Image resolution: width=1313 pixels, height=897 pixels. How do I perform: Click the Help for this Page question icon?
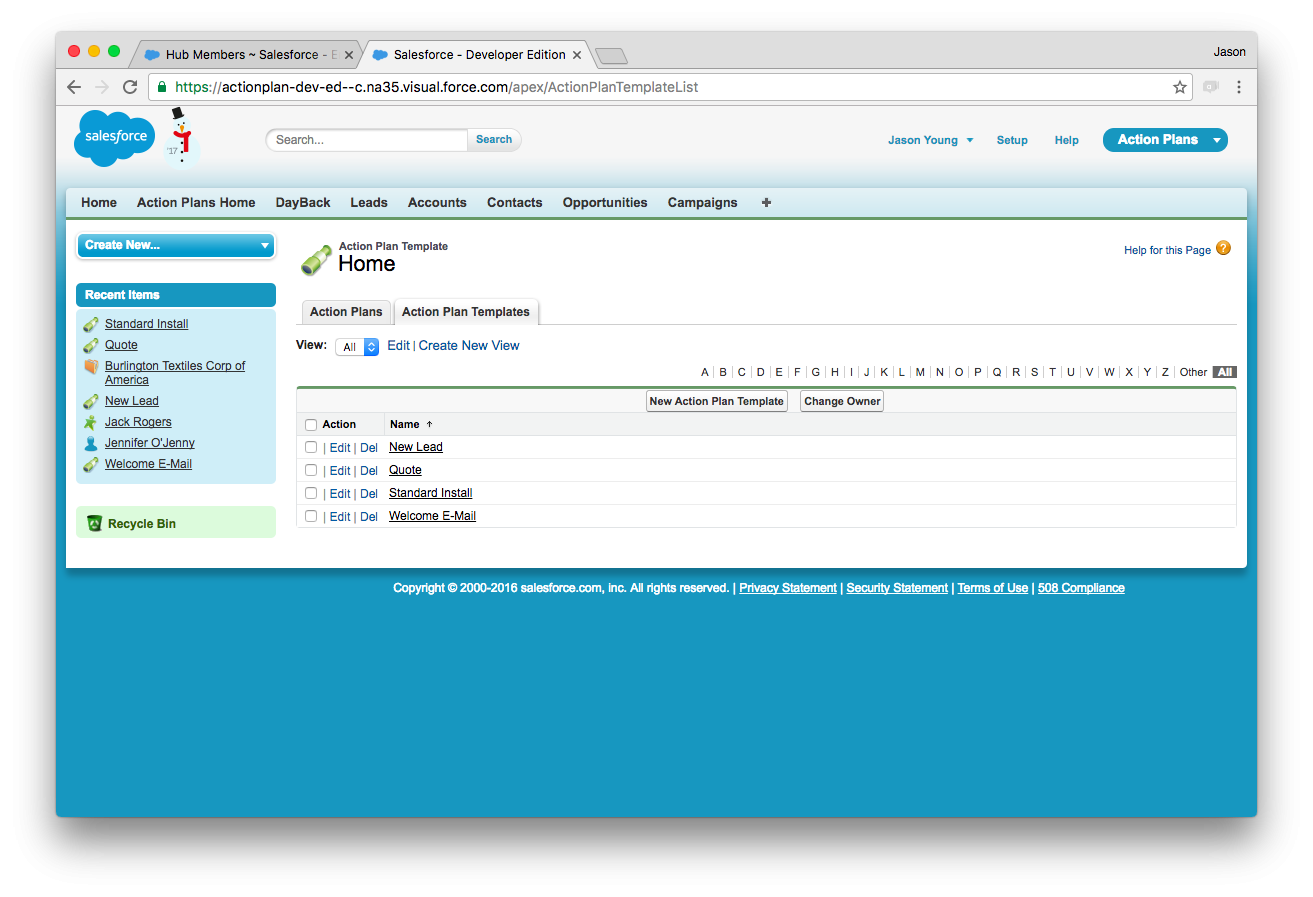pyautogui.click(x=1223, y=249)
